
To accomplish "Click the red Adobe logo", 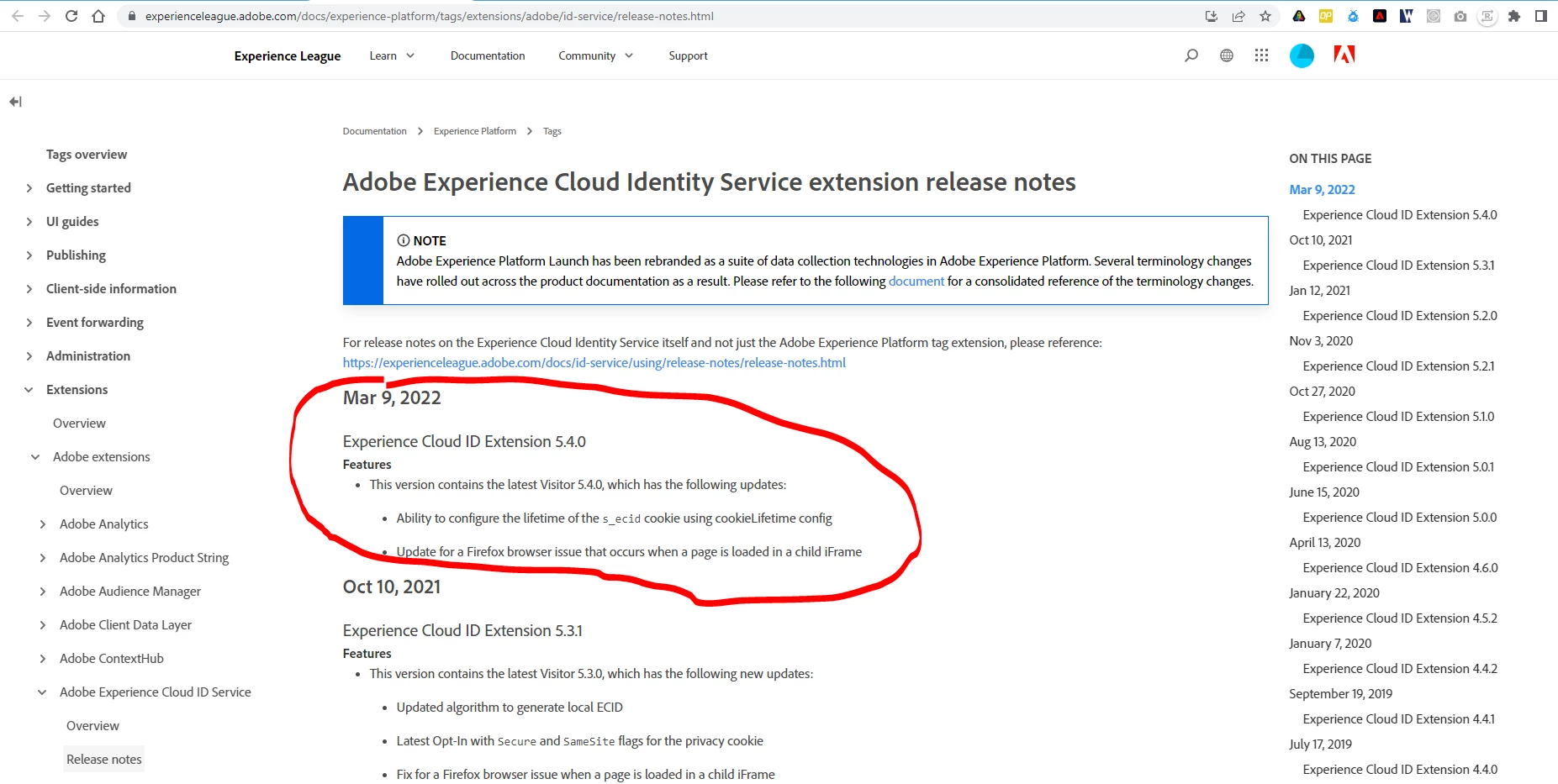I will click(x=1344, y=55).
